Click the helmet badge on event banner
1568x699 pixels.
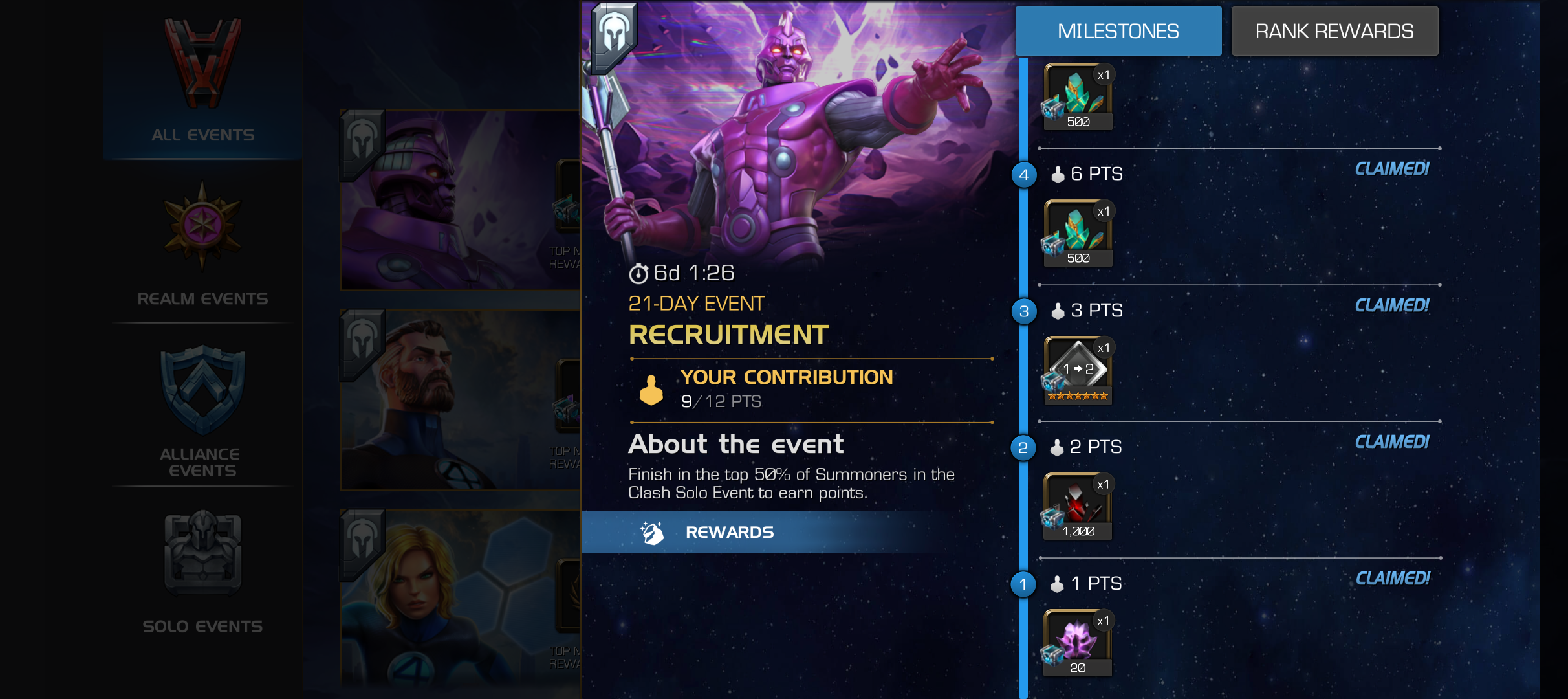[613, 36]
